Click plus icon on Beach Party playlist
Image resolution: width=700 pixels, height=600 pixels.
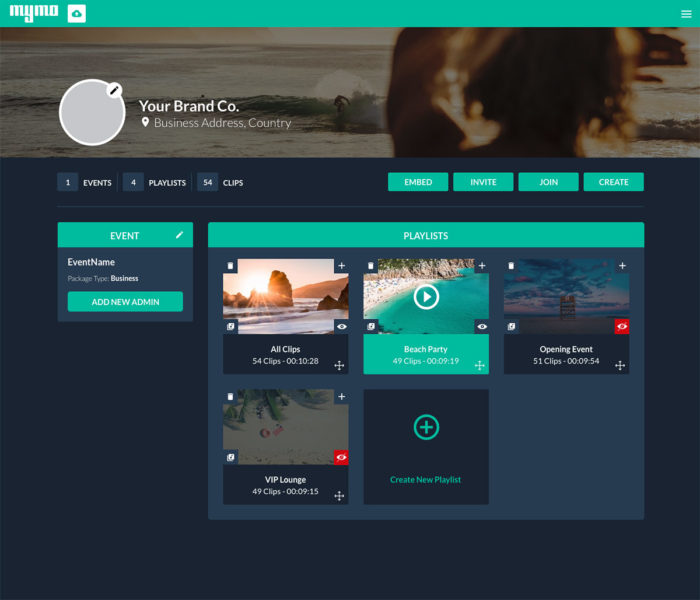click(x=481, y=266)
